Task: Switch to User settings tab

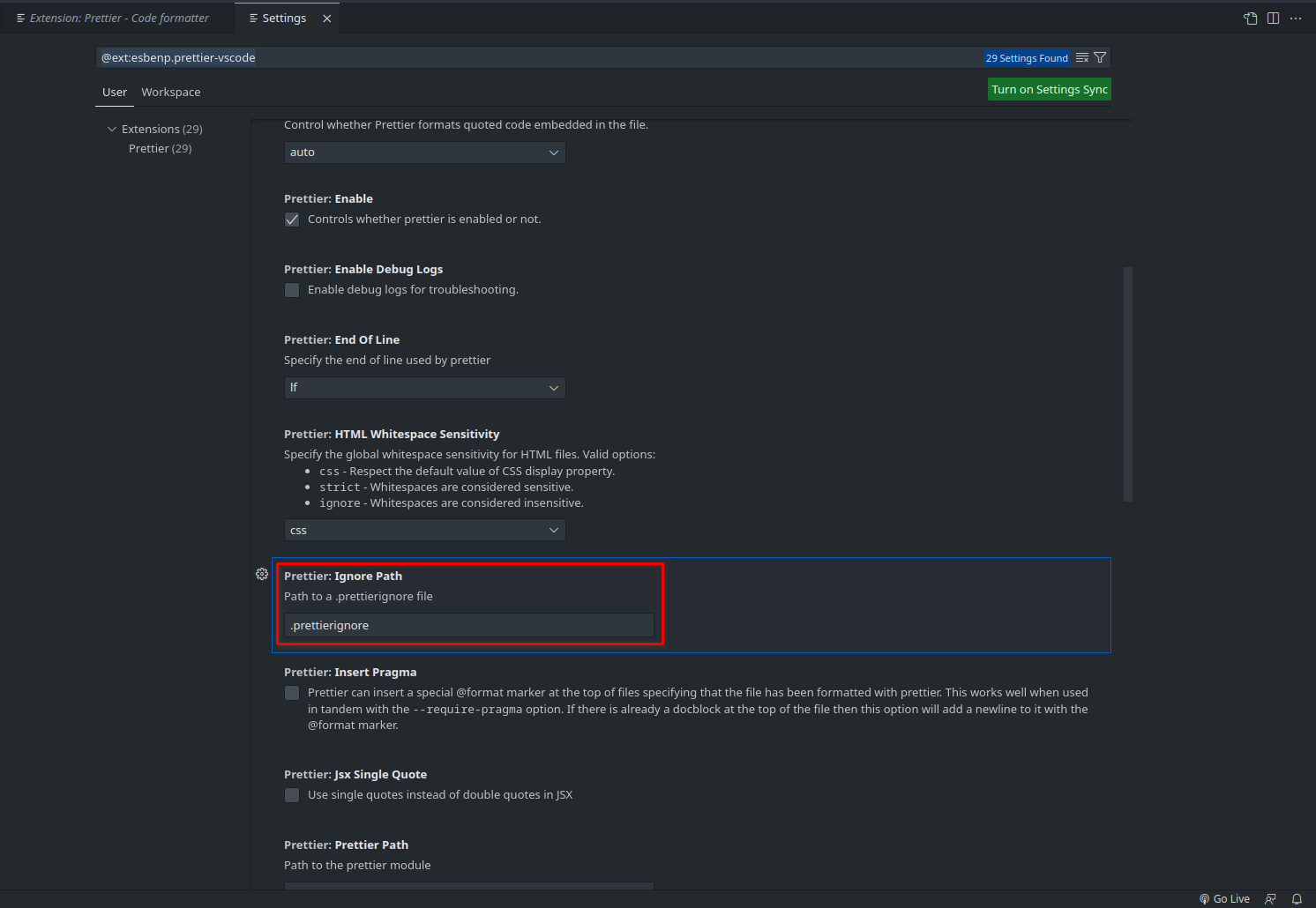Action: [x=115, y=92]
